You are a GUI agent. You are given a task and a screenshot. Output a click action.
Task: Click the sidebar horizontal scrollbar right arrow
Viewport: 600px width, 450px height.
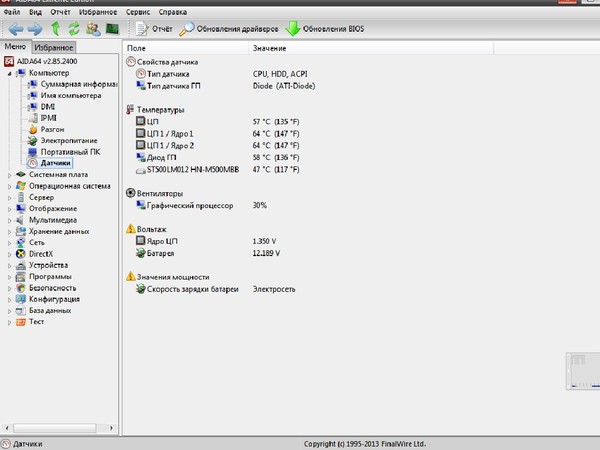coord(111,428)
